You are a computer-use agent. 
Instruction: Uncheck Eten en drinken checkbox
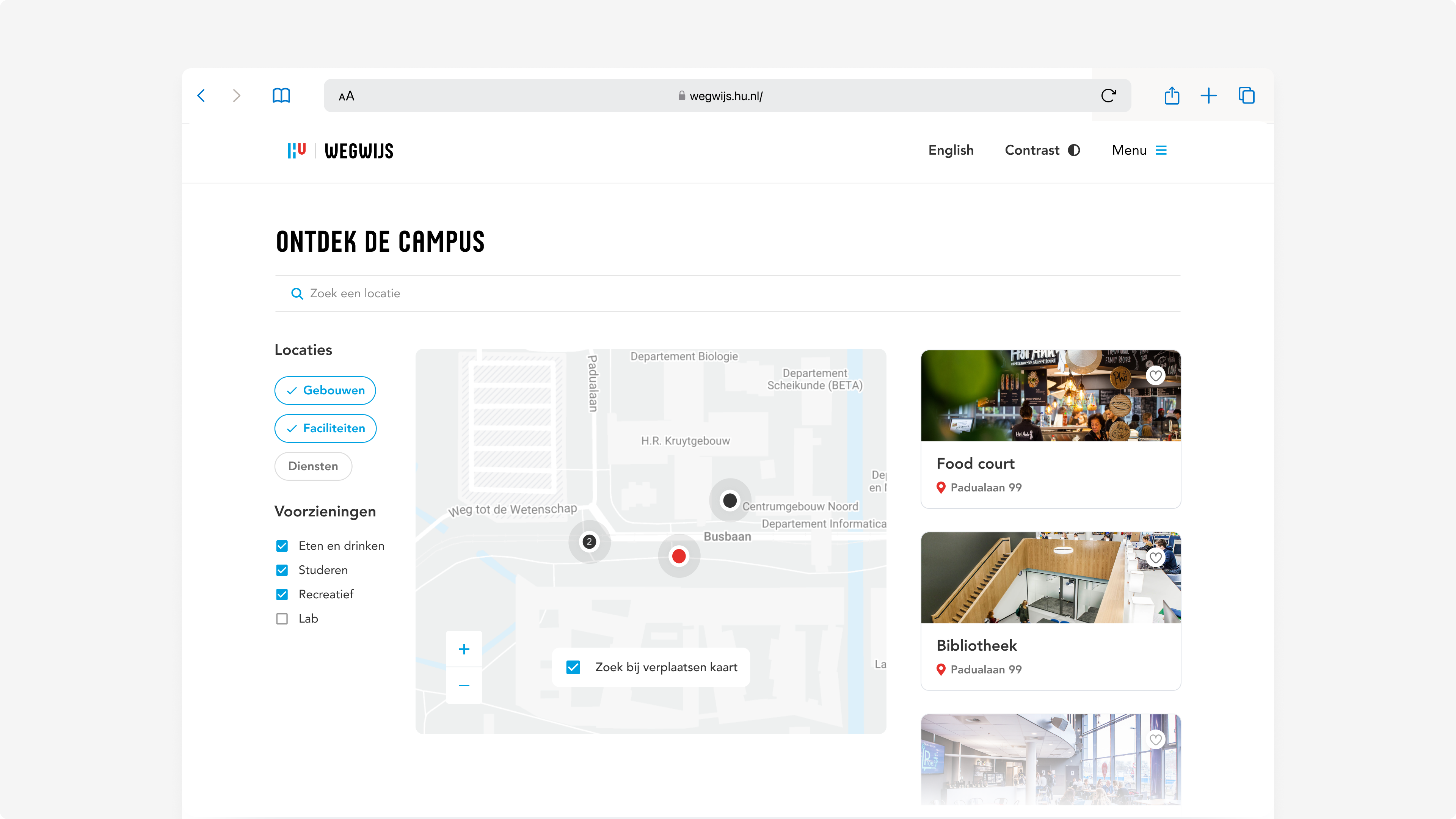point(282,546)
